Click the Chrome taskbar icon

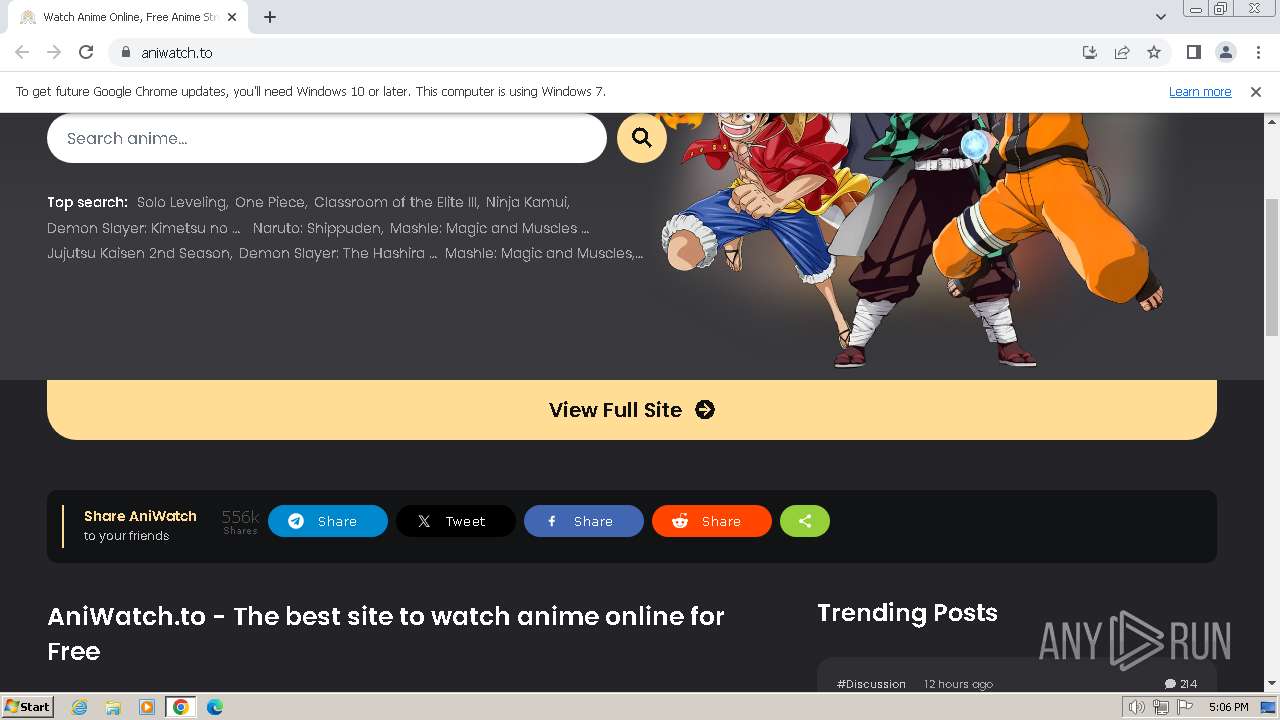(x=181, y=707)
